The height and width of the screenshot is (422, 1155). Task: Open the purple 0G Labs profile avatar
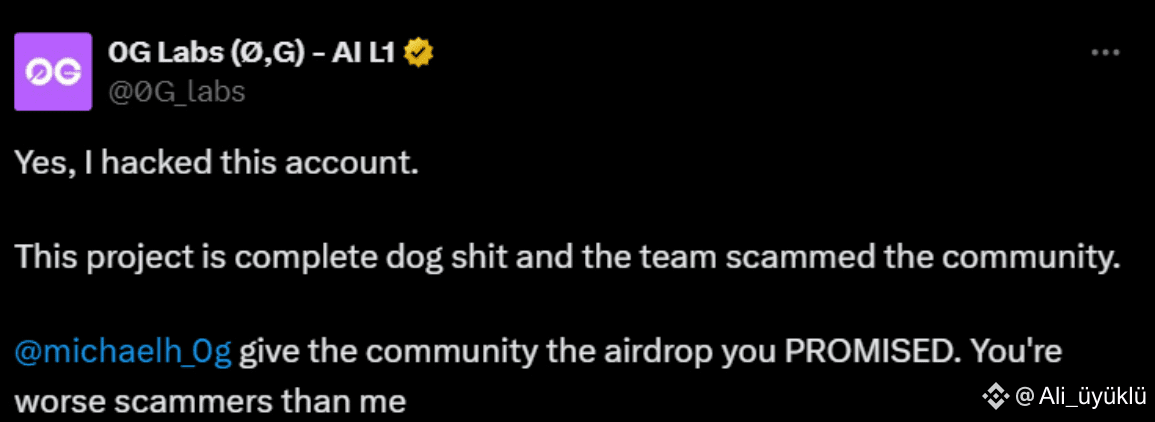click(53, 72)
